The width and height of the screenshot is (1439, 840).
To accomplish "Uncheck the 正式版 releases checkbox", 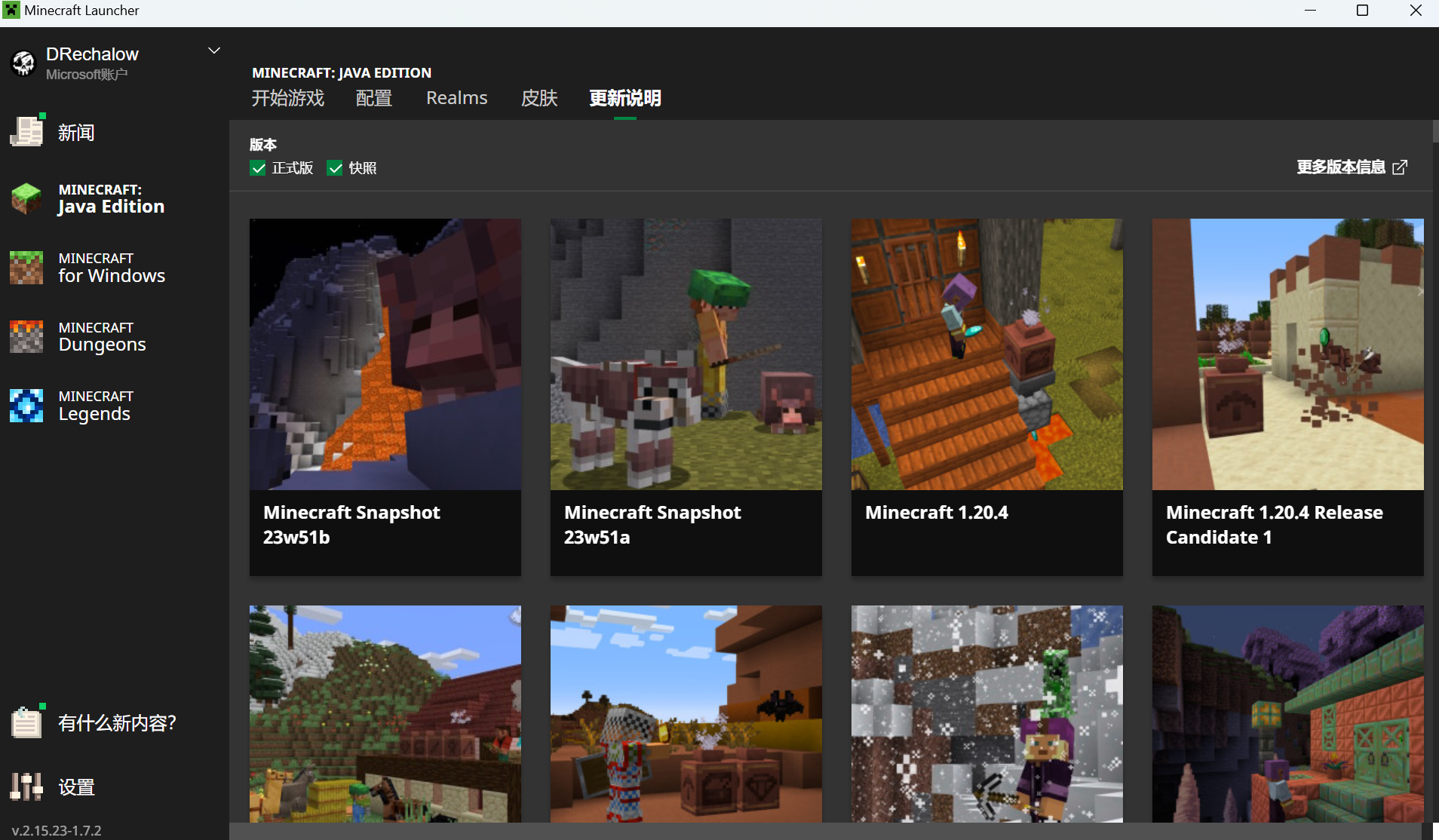I will [258, 168].
